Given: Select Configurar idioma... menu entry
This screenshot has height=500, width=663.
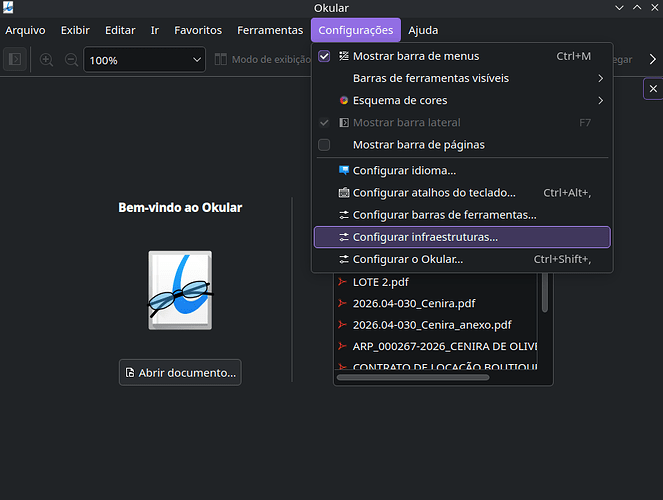Looking at the screenshot, I should (462, 171).
